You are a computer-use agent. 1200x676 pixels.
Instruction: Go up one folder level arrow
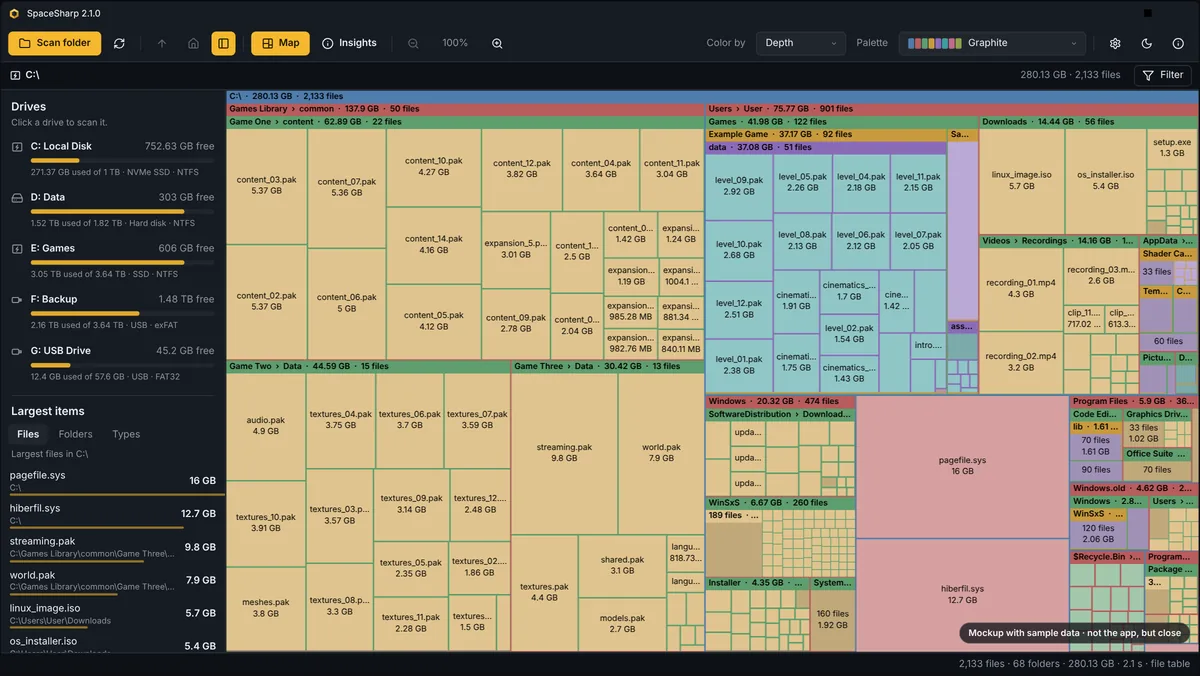162,43
